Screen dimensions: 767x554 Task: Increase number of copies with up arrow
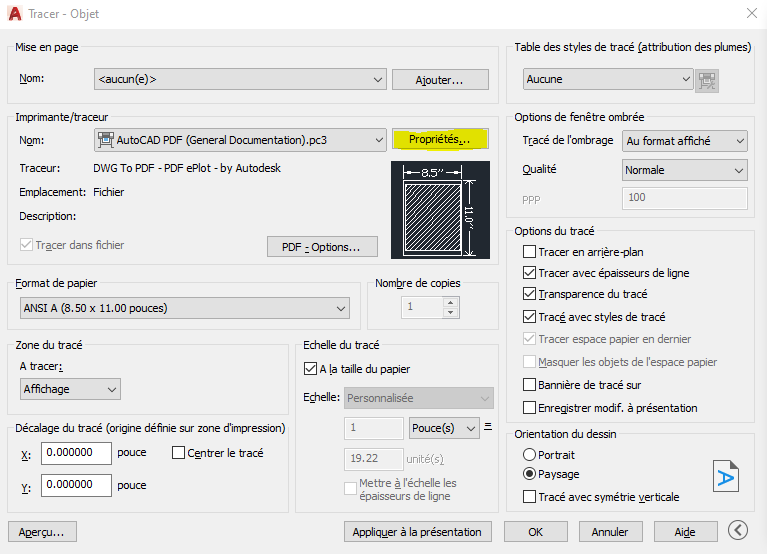click(451, 302)
